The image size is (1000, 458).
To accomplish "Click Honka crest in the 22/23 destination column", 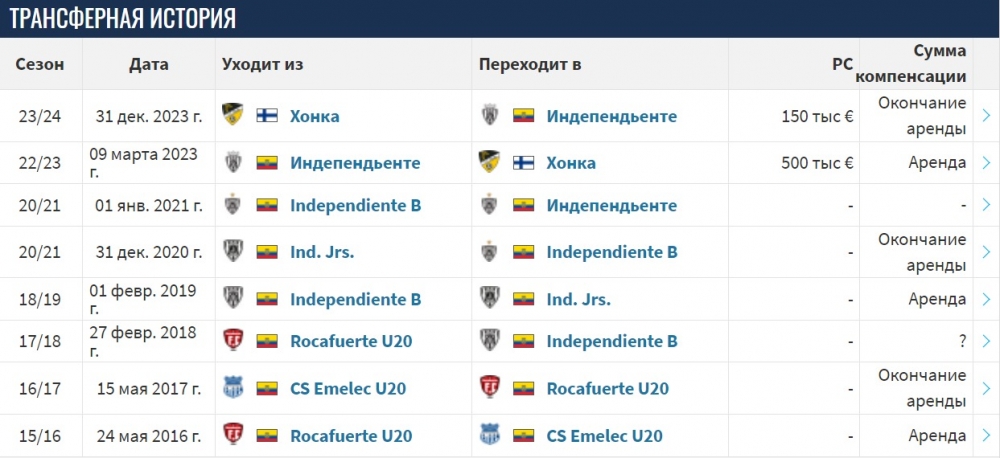I will pyautogui.click(x=489, y=162).
